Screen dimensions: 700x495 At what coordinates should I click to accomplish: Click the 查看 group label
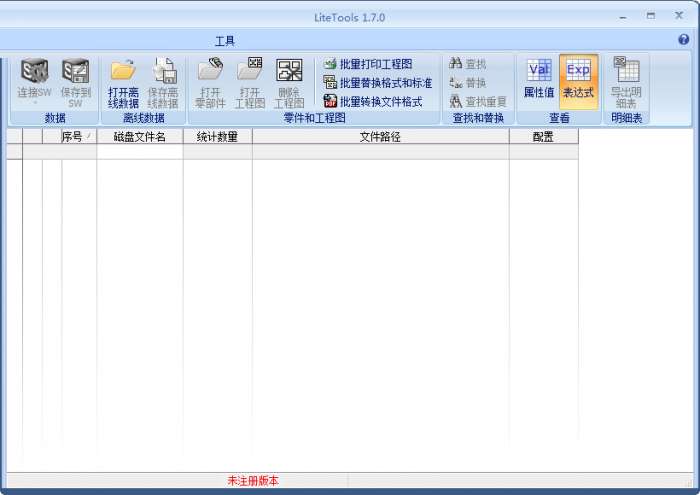[x=559, y=118]
